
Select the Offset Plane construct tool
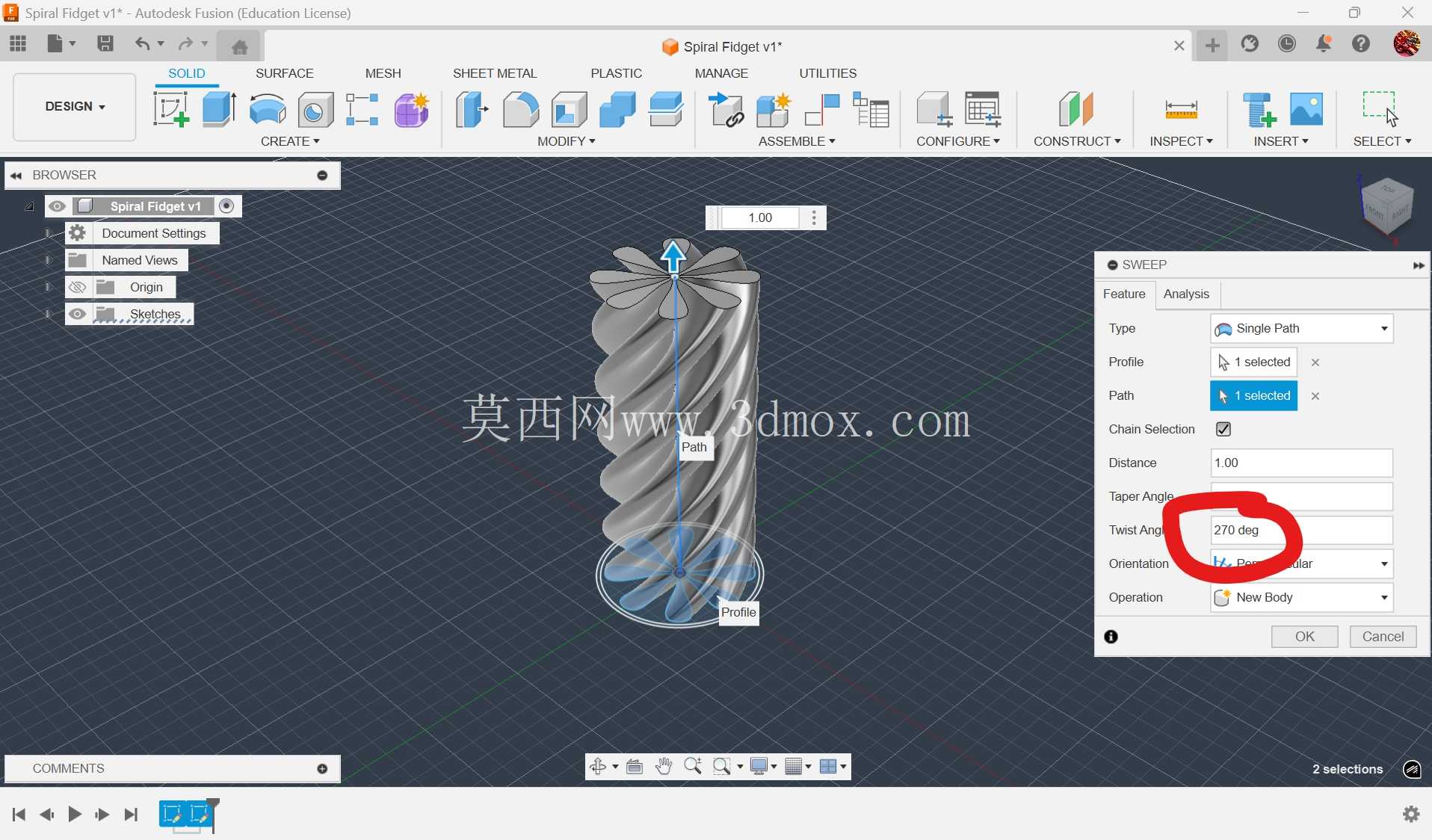(x=1076, y=109)
